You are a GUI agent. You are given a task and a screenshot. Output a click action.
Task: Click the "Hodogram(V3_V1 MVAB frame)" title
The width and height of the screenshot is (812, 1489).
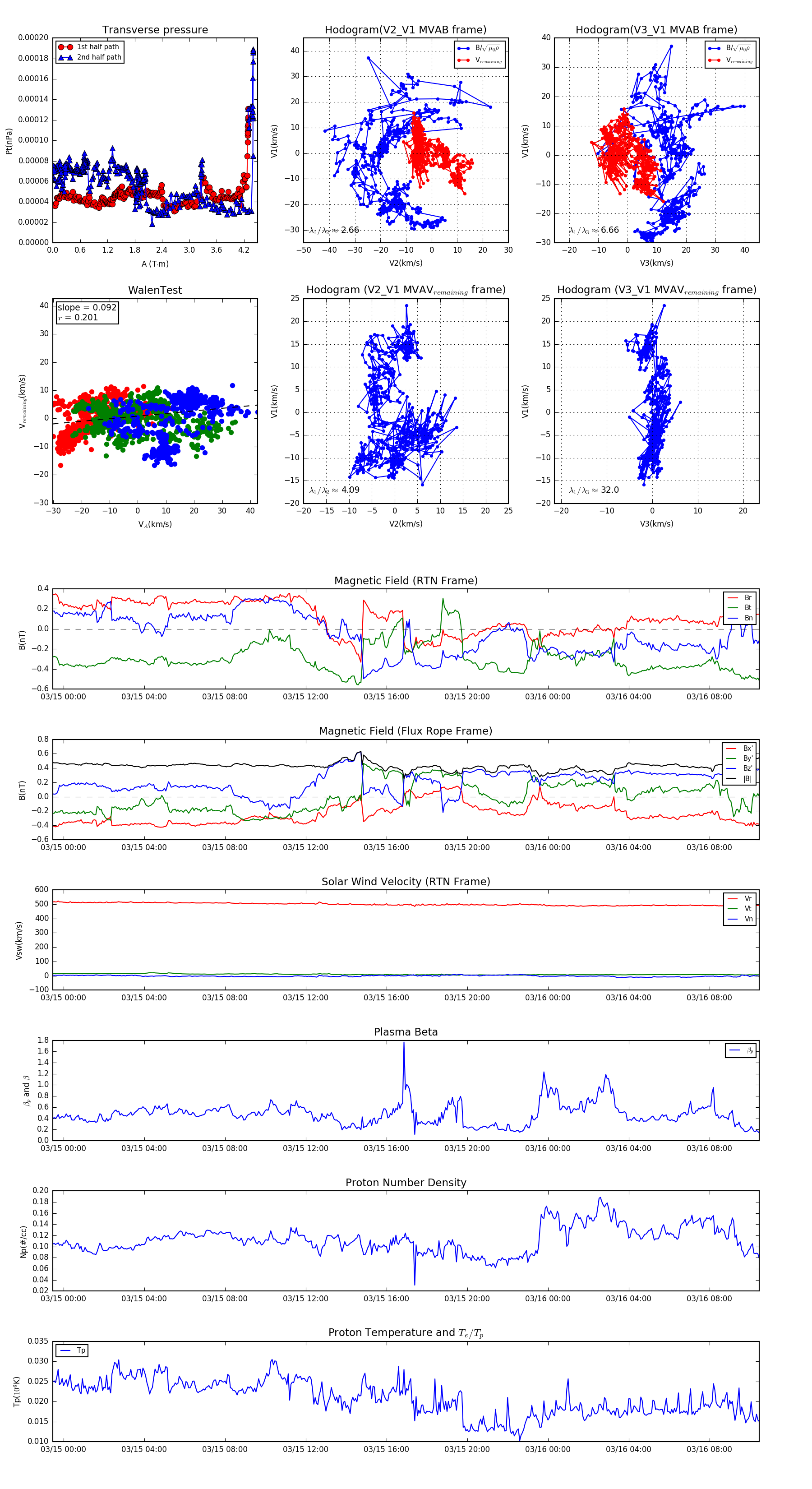(656, 30)
